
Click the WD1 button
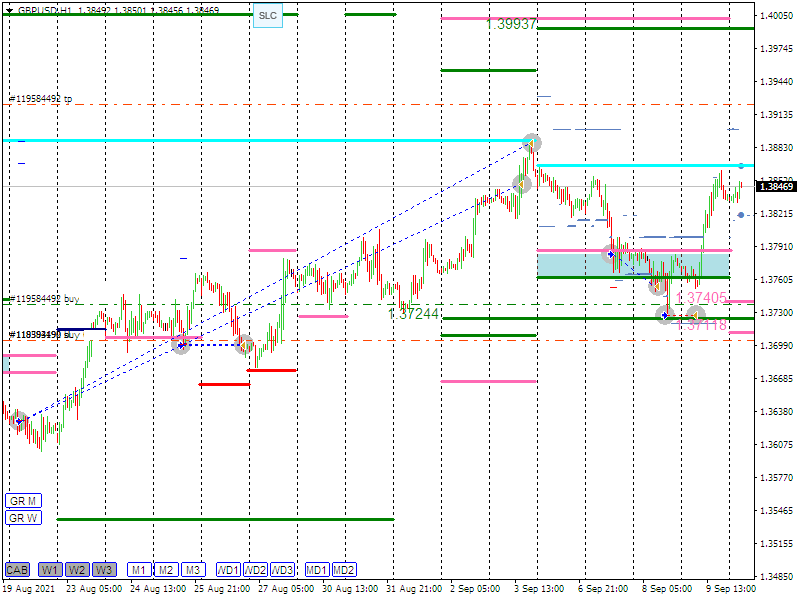pyautogui.click(x=228, y=570)
